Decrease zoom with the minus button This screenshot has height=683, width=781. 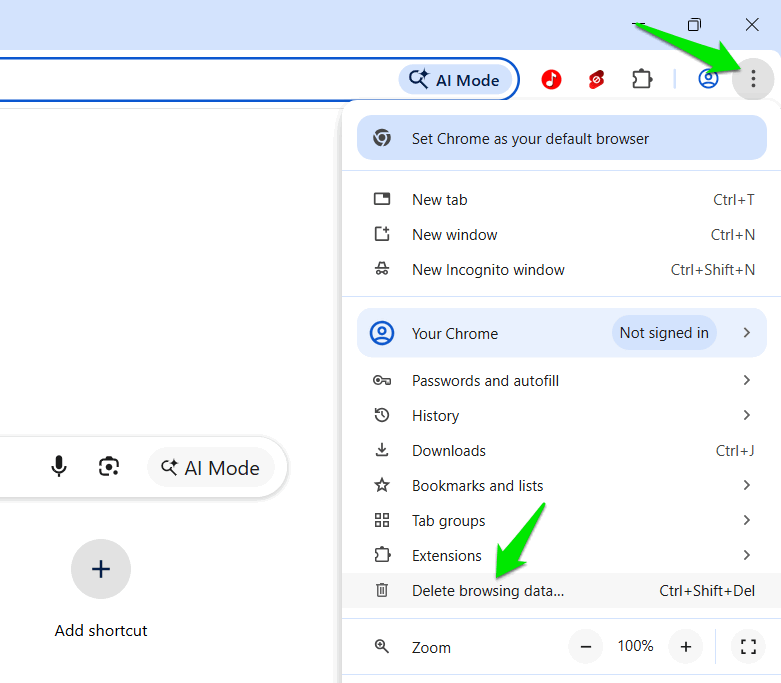(586, 647)
